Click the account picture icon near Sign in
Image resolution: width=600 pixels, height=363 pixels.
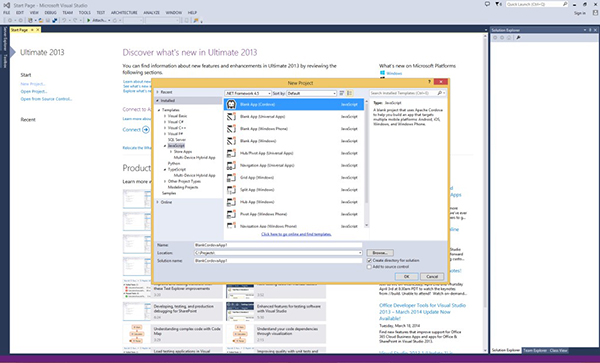coord(595,13)
